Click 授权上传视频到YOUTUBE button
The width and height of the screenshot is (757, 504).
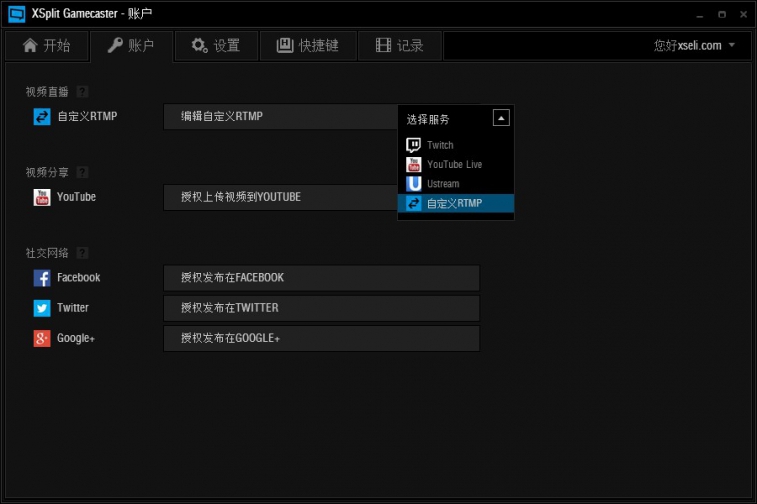(280, 197)
